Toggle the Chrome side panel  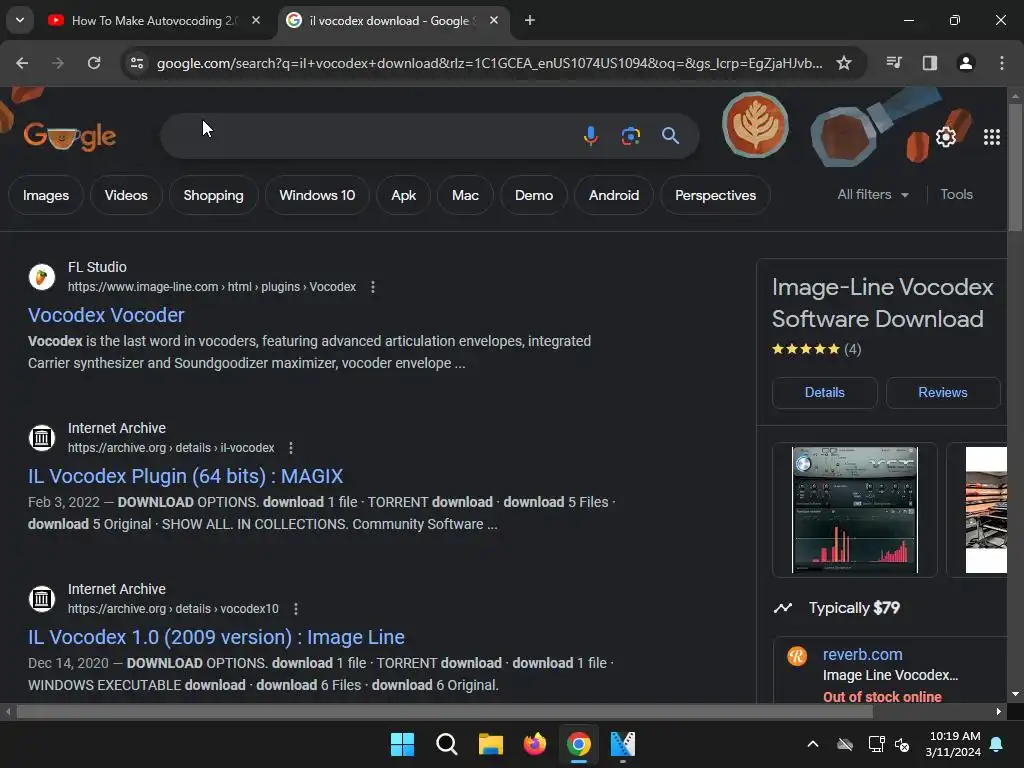[x=929, y=63]
